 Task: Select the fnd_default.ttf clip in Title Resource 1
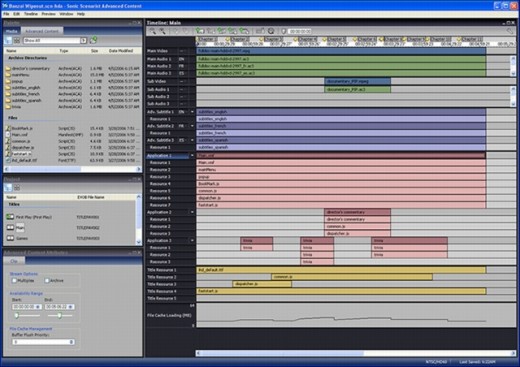[x=341, y=270]
